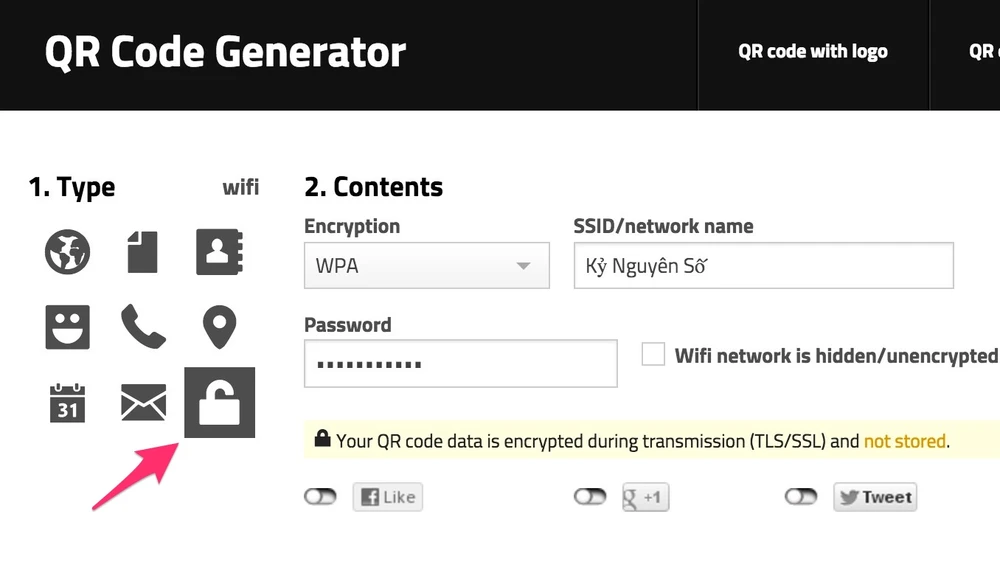Turn on the Tweet toggle switch
The image size is (1000, 584).
[x=801, y=497]
